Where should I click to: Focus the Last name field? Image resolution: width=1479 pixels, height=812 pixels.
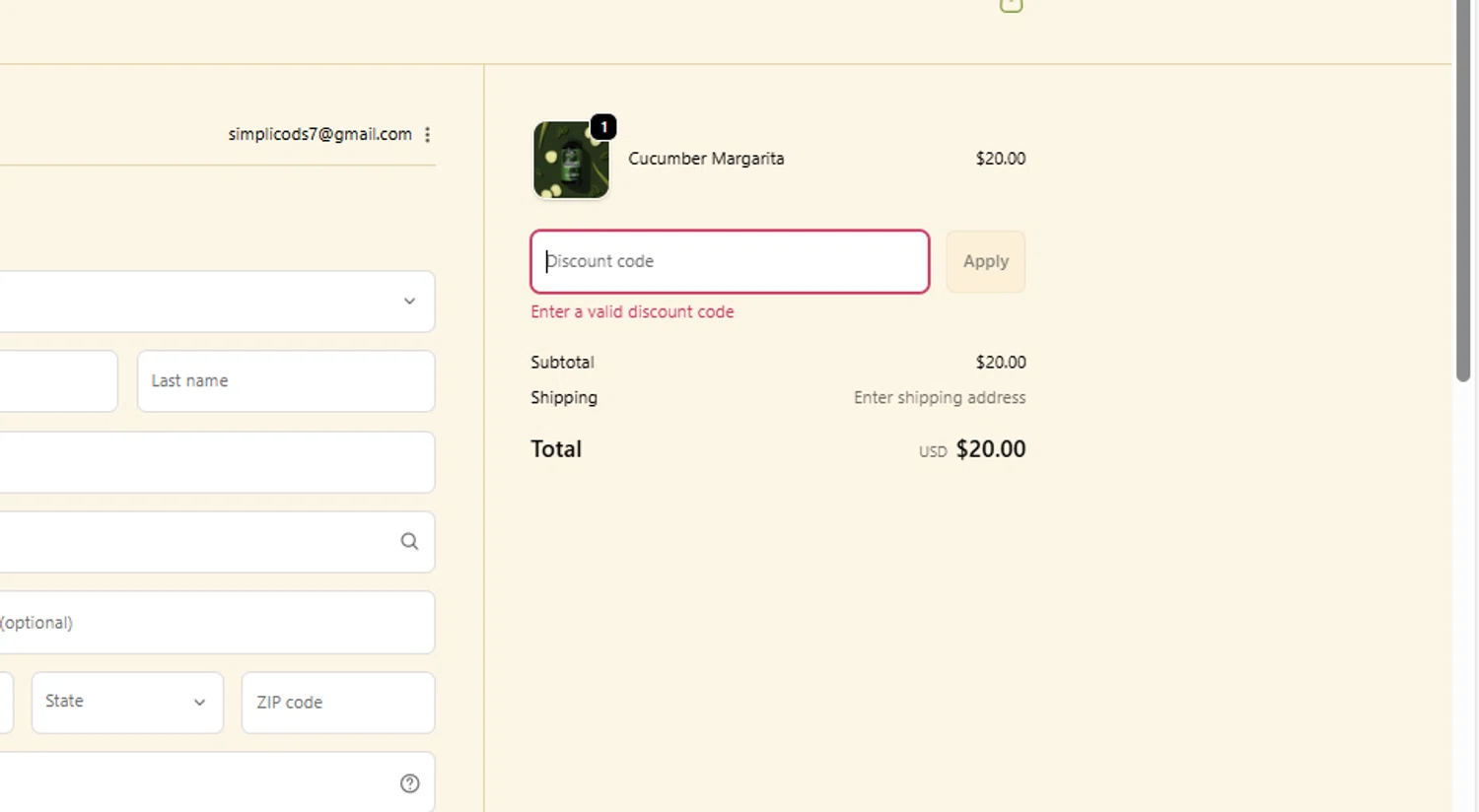[286, 380]
